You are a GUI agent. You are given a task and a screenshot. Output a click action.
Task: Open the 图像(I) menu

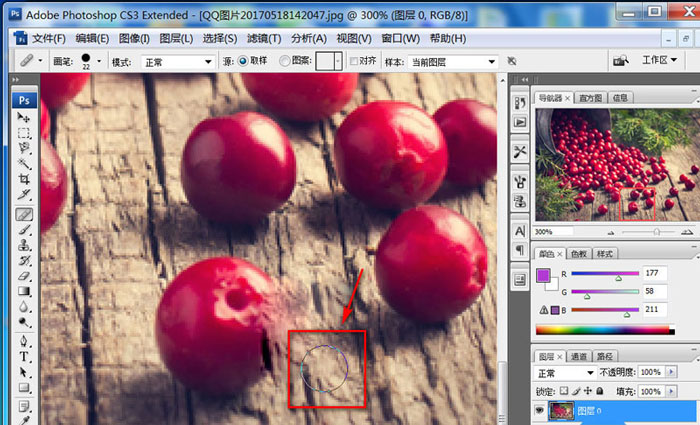click(134, 39)
